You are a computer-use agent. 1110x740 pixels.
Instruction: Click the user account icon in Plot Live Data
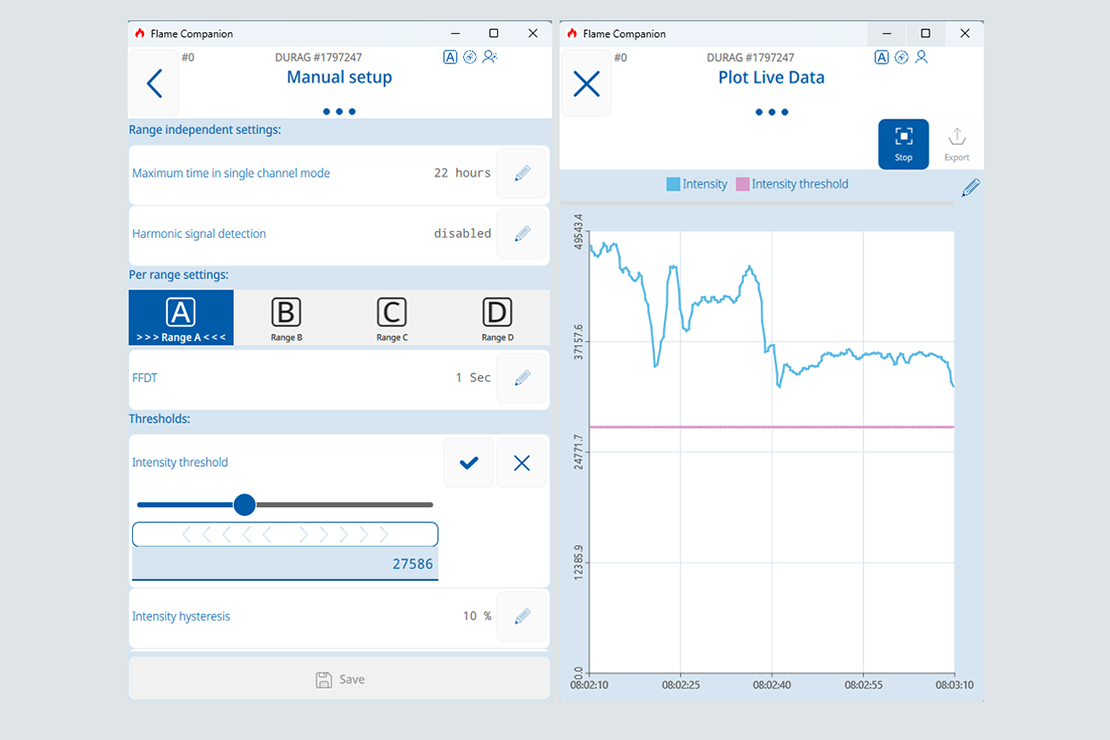(x=920, y=57)
